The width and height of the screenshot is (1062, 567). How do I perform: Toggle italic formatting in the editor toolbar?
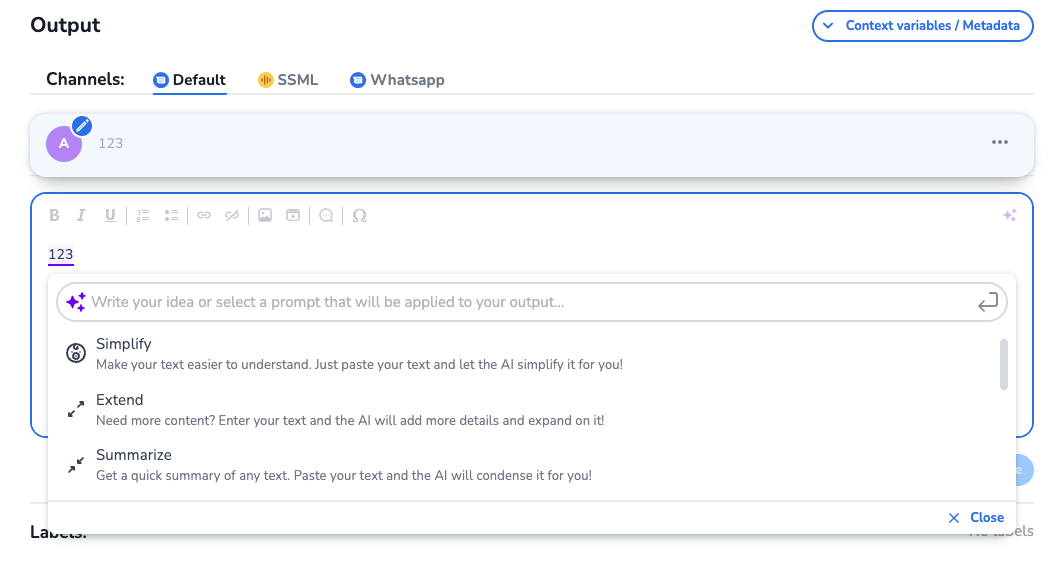click(82, 215)
